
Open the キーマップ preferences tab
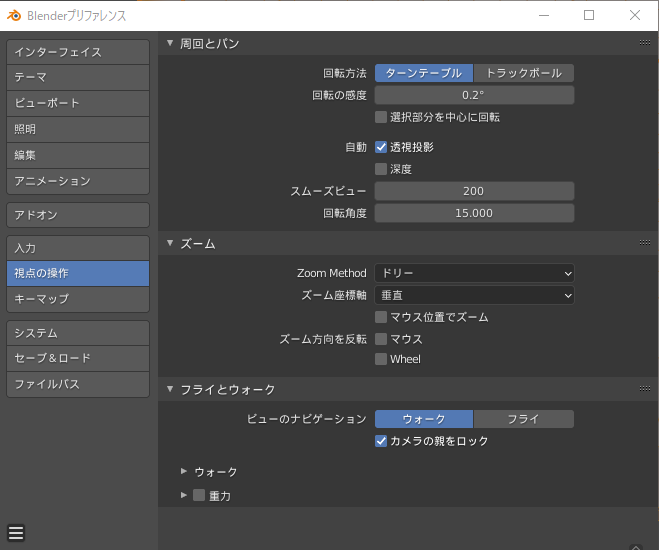click(78, 299)
